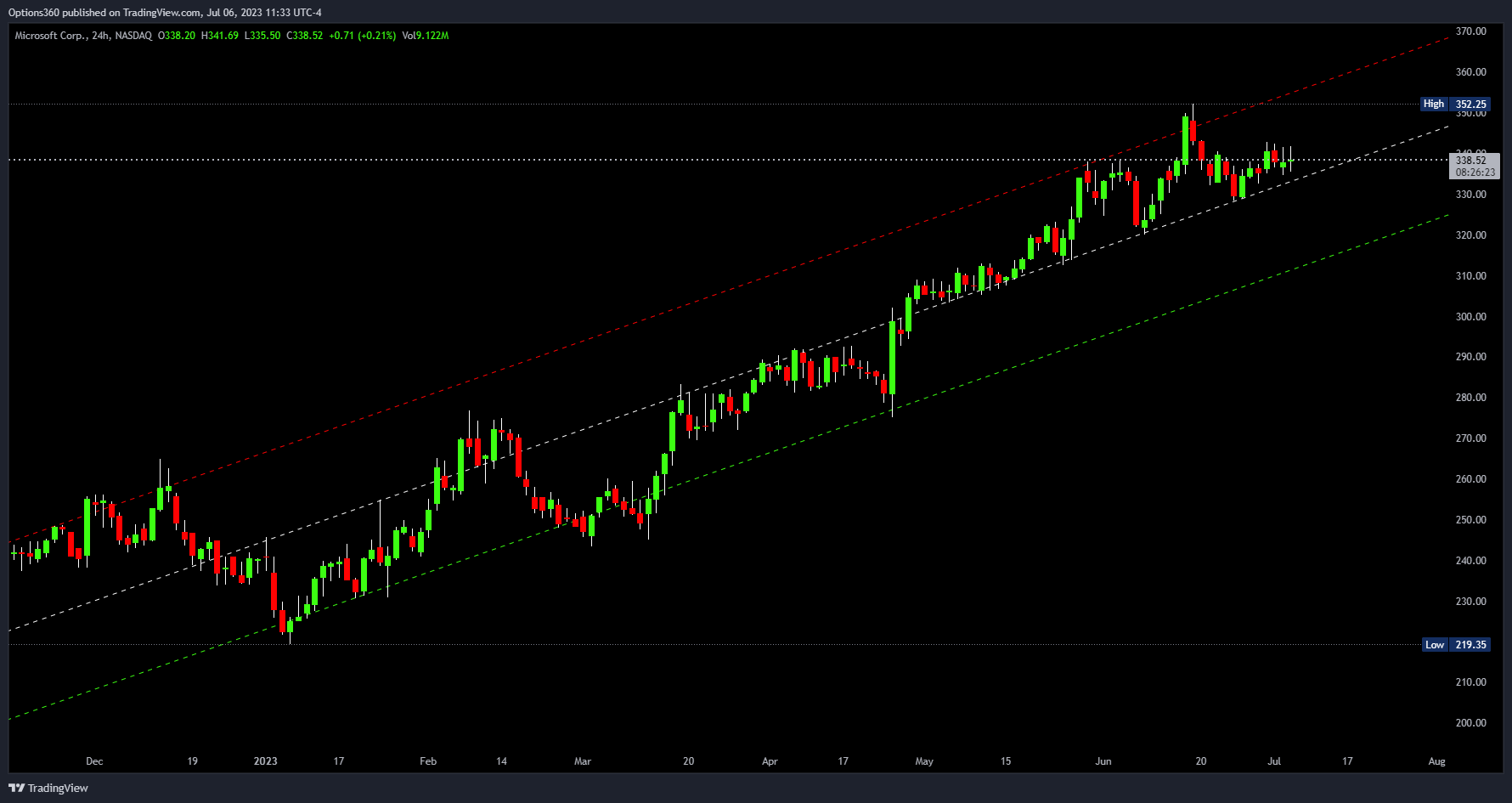Image resolution: width=1512 pixels, height=803 pixels.
Task: Click the Jul label on time axis
Action: (1274, 761)
